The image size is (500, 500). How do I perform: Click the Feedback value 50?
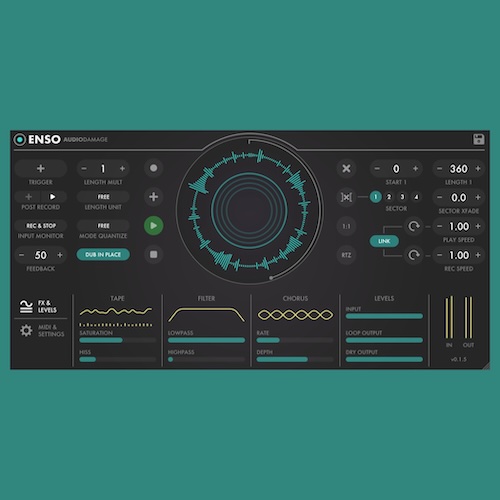coord(41,255)
